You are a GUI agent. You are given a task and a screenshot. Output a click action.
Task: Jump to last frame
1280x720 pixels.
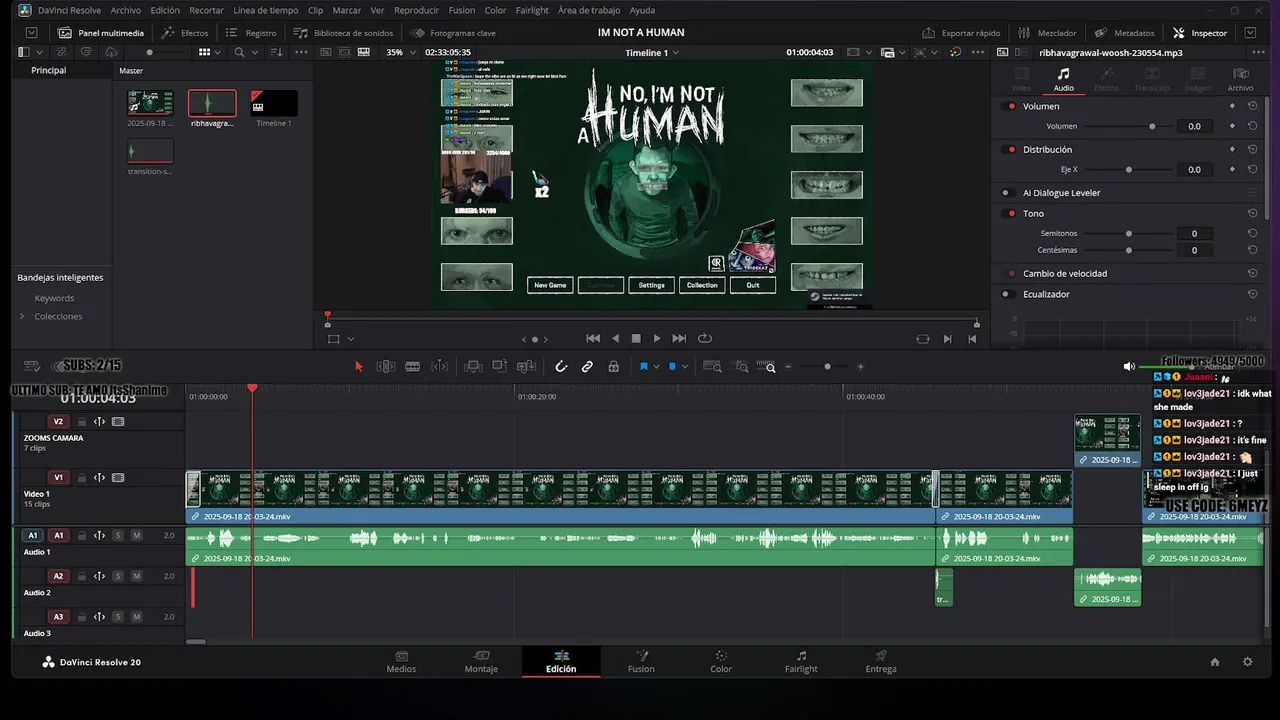tap(679, 339)
